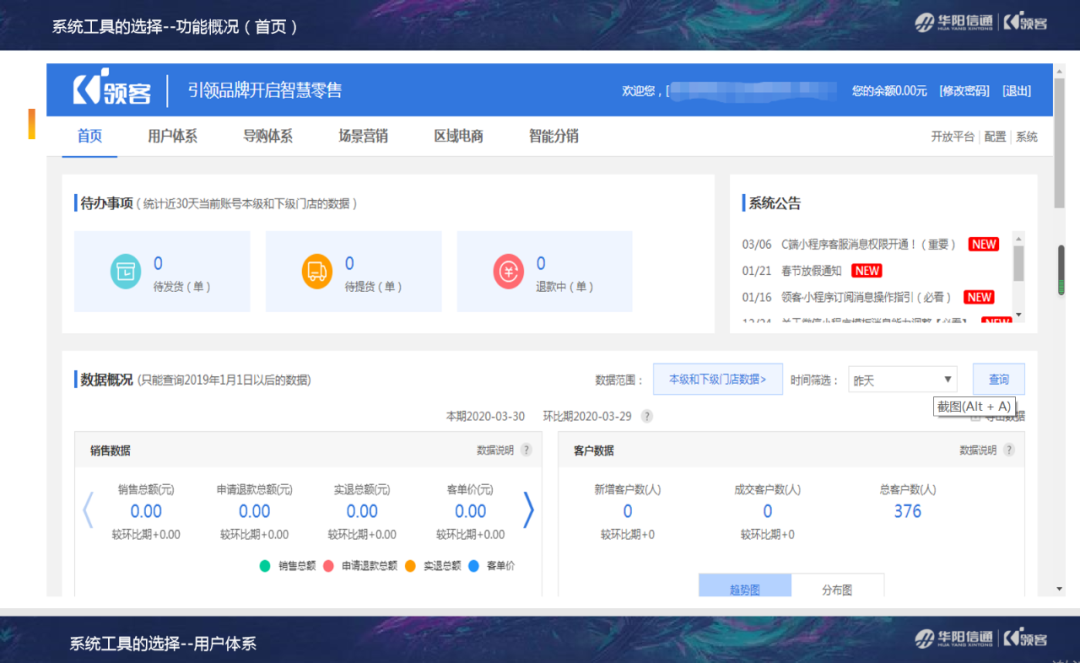The width and height of the screenshot is (1080, 663).
Task: Open 系统 link
Action: 1026,136
